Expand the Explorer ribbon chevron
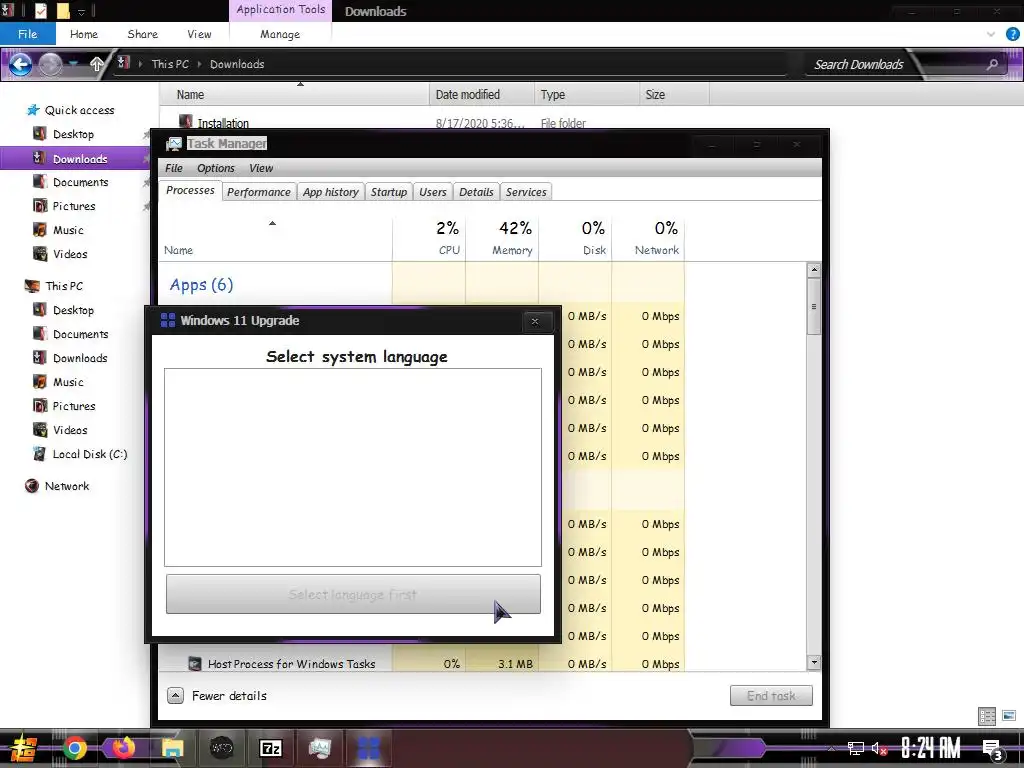Image resolution: width=1024 pixels, height=768 pixels. pos(991,34)
